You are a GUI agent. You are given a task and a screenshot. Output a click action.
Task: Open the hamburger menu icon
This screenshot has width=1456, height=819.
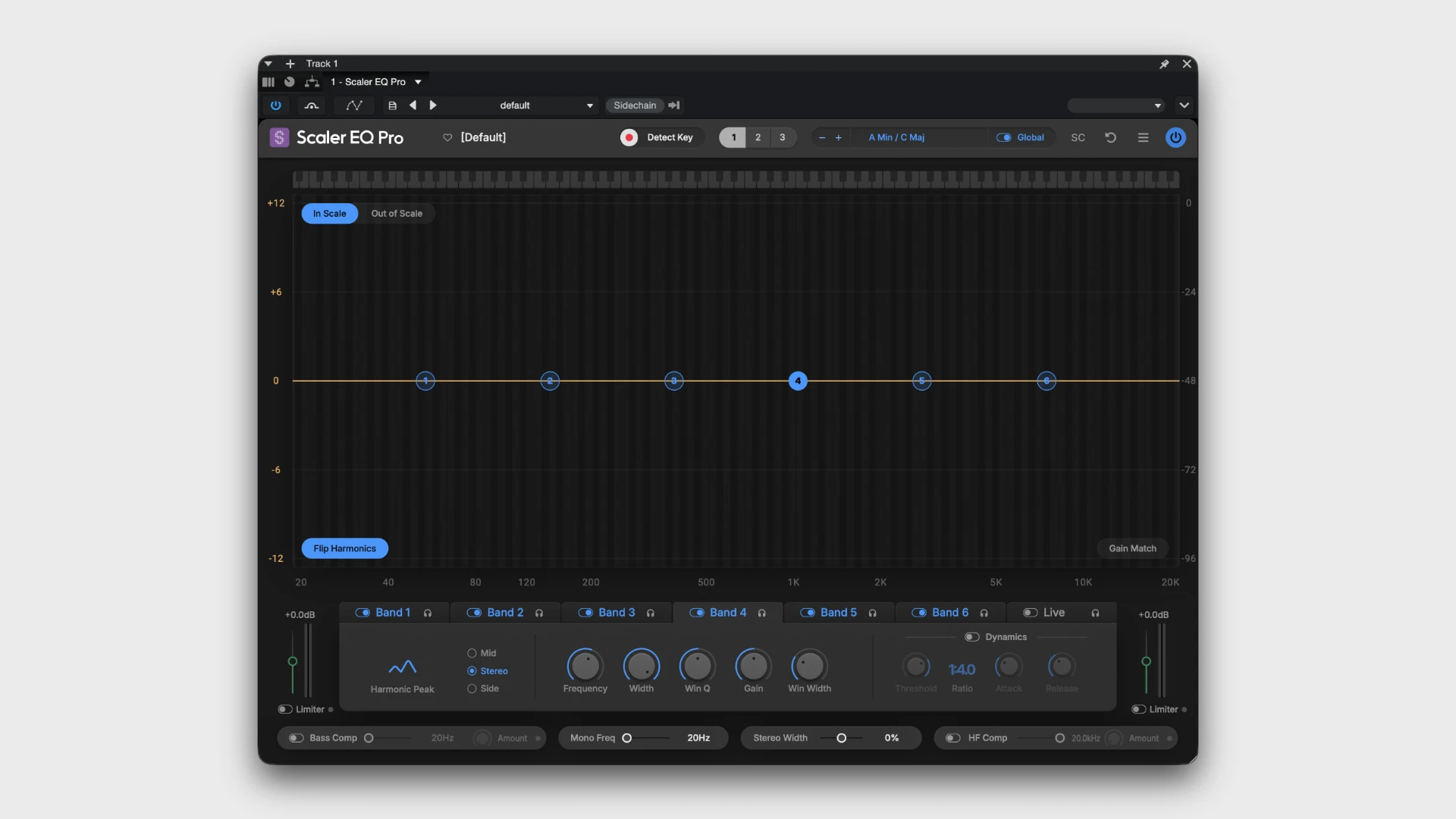pyautogui.click(x=1143, y=137)
